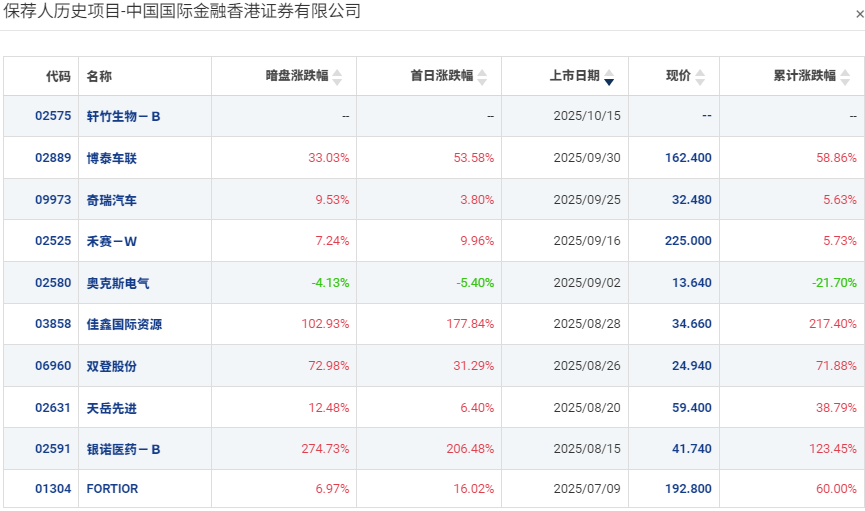Select cumulative change 60.00%
Screen dimensions: 865x511
tap(836, 489)
